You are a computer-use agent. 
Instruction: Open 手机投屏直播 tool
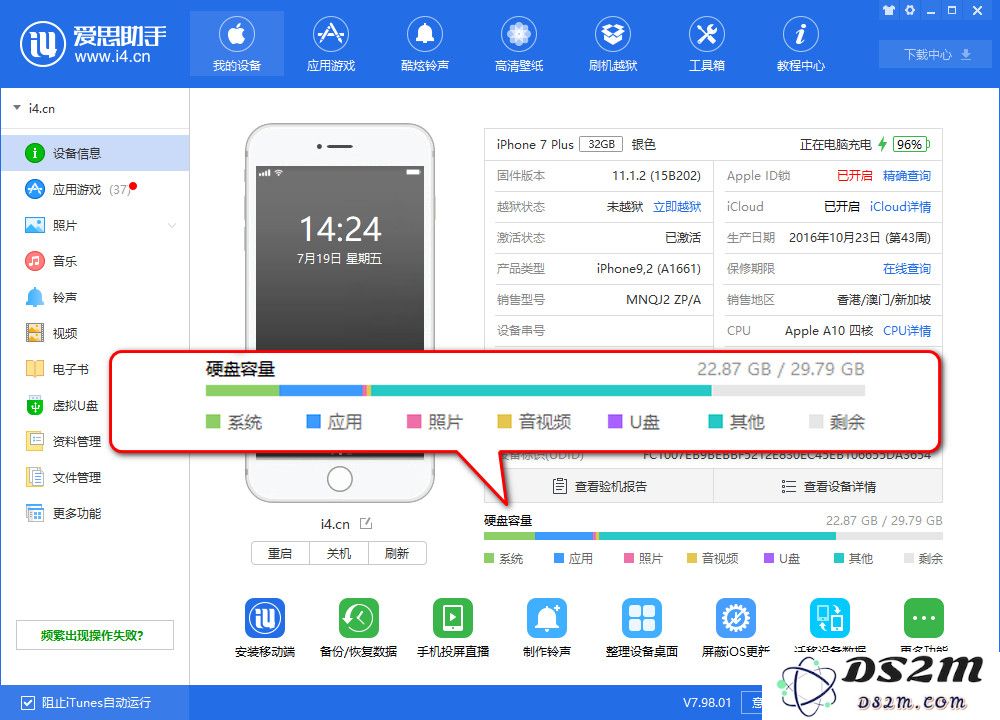tap(453, 618)
